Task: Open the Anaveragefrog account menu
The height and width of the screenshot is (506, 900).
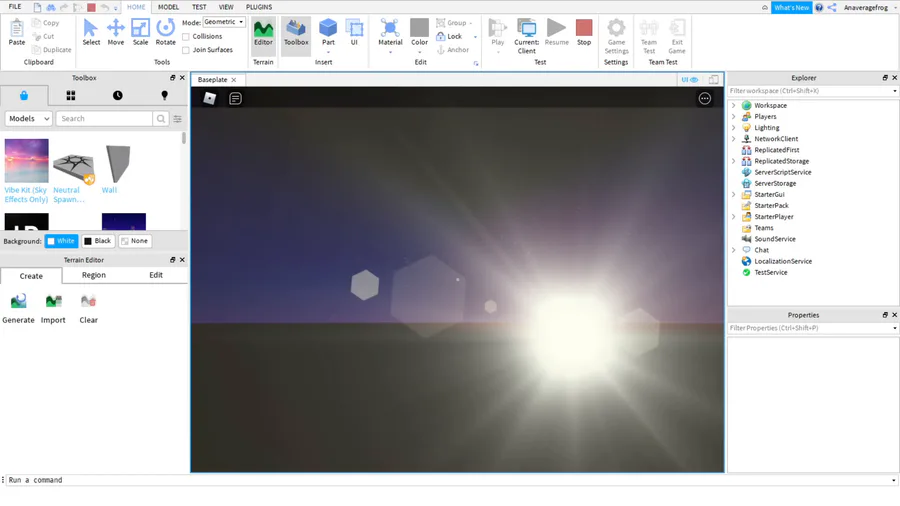Action: point(870,7)
